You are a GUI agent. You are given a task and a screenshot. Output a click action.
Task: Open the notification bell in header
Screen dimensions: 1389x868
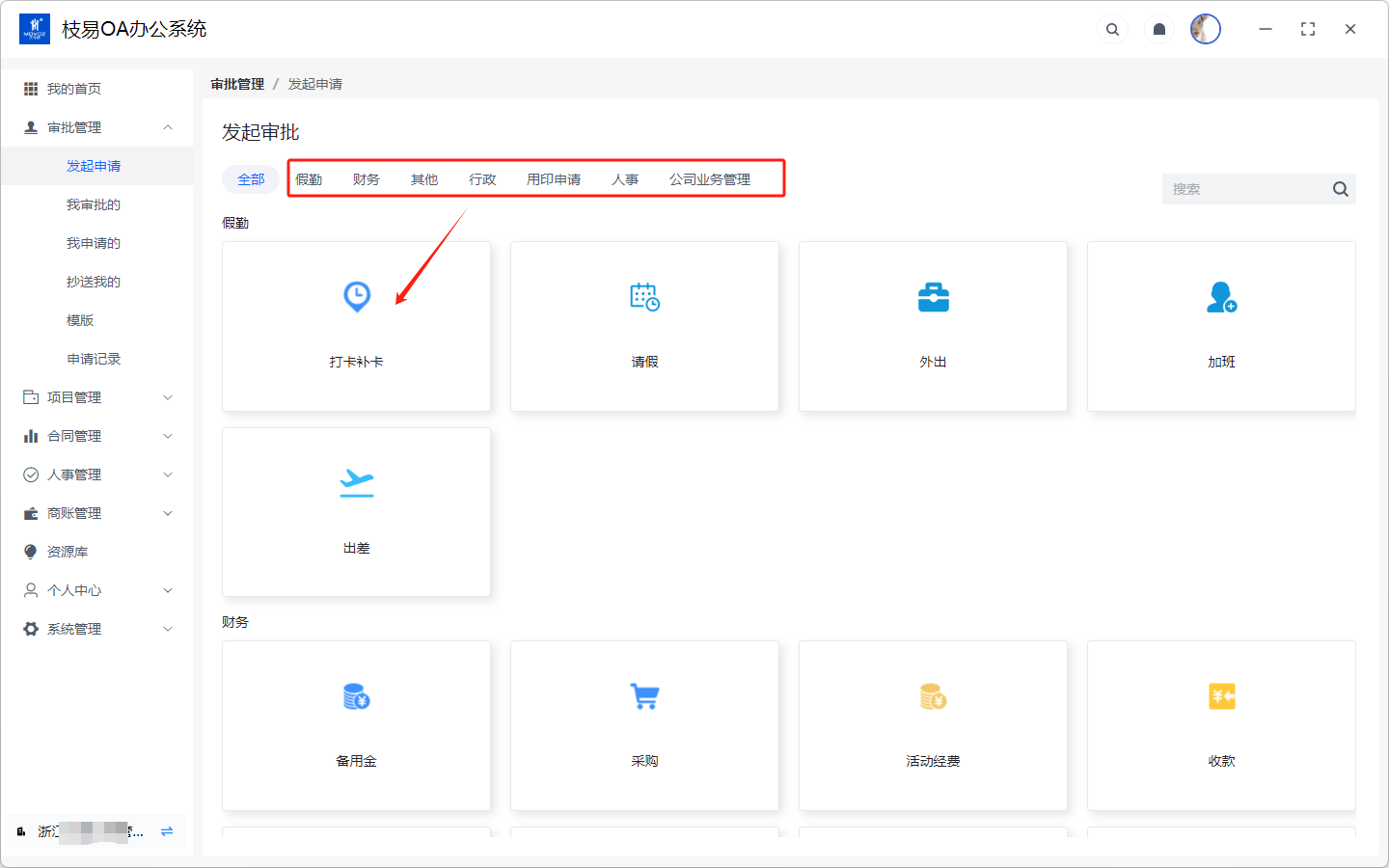click(1159, 29)
